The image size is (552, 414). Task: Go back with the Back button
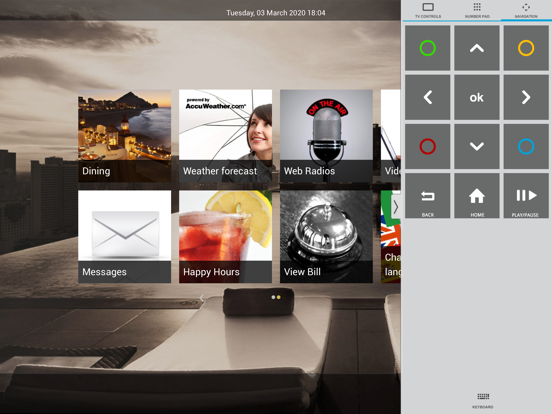click(427, 196)
